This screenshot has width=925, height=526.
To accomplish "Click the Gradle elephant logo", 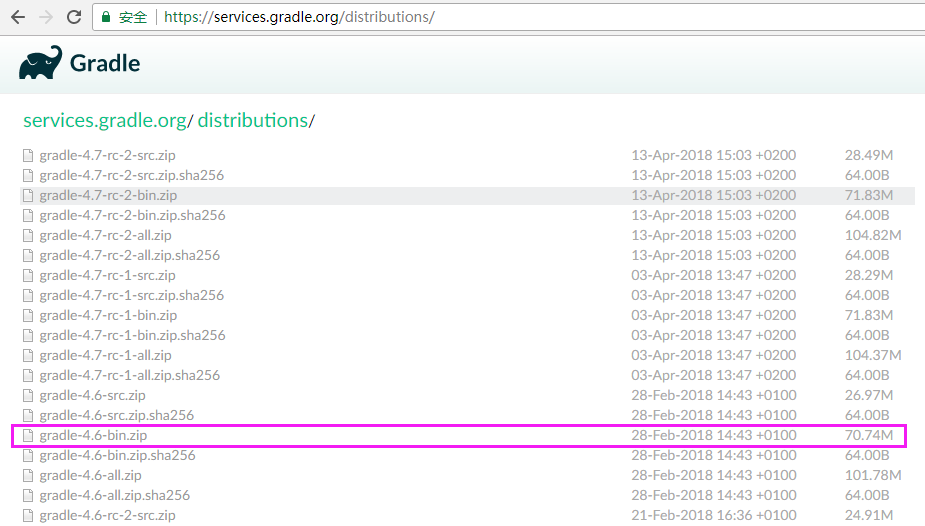I will coord(40,63).
